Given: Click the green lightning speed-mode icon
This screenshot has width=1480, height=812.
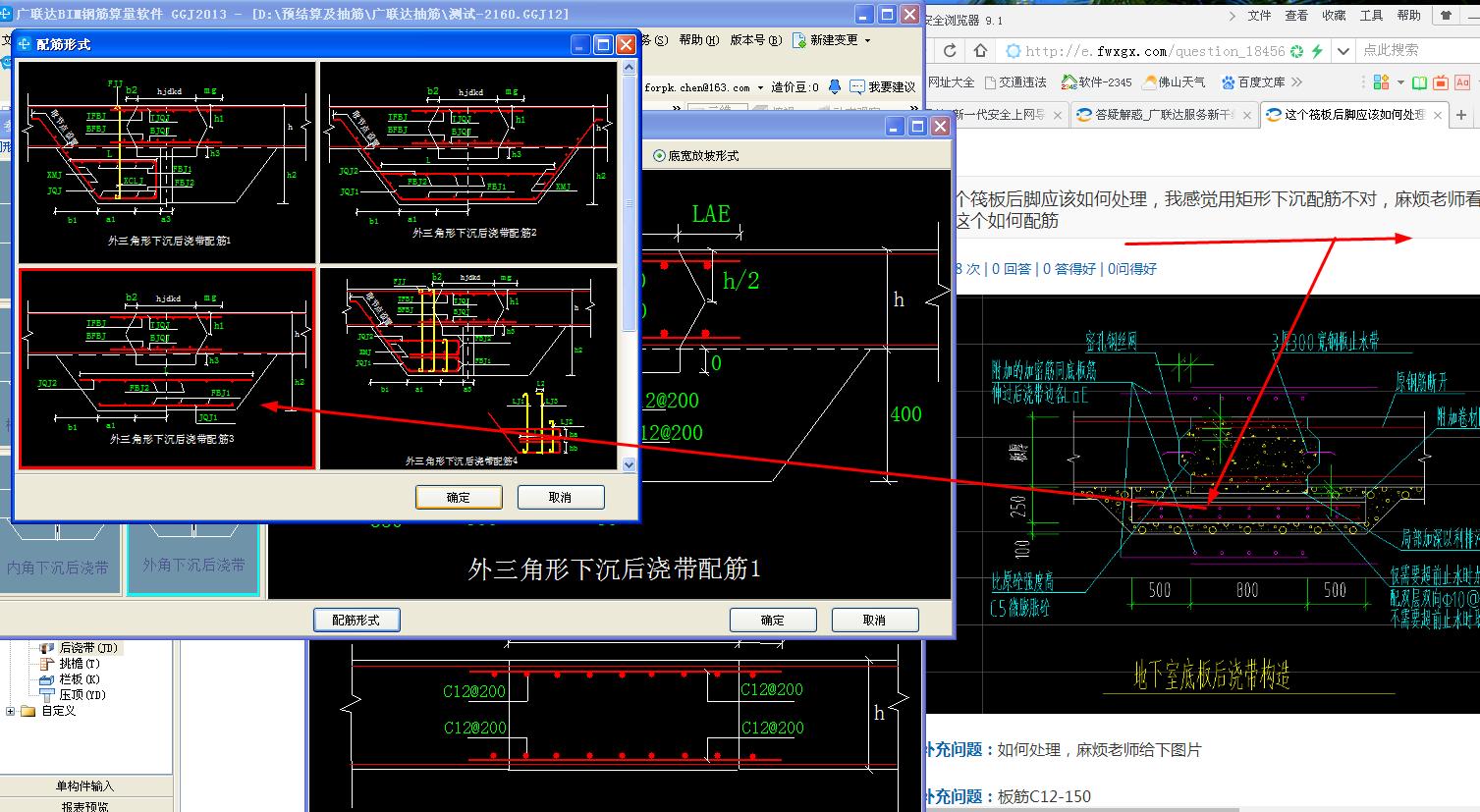Looking at the screenshot, I should (x=1317, y=51).
